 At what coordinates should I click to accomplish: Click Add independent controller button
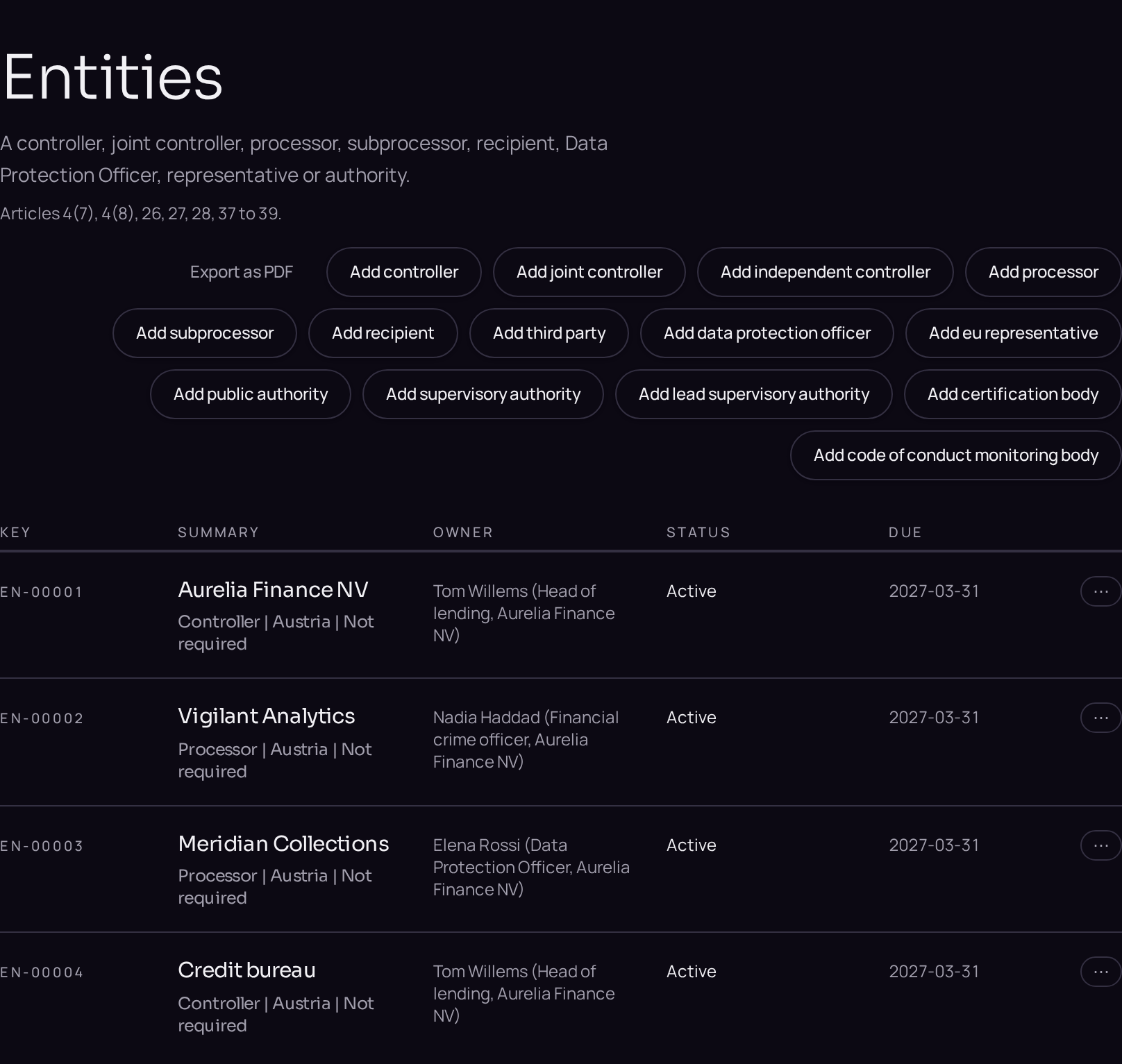coord(826,272)
